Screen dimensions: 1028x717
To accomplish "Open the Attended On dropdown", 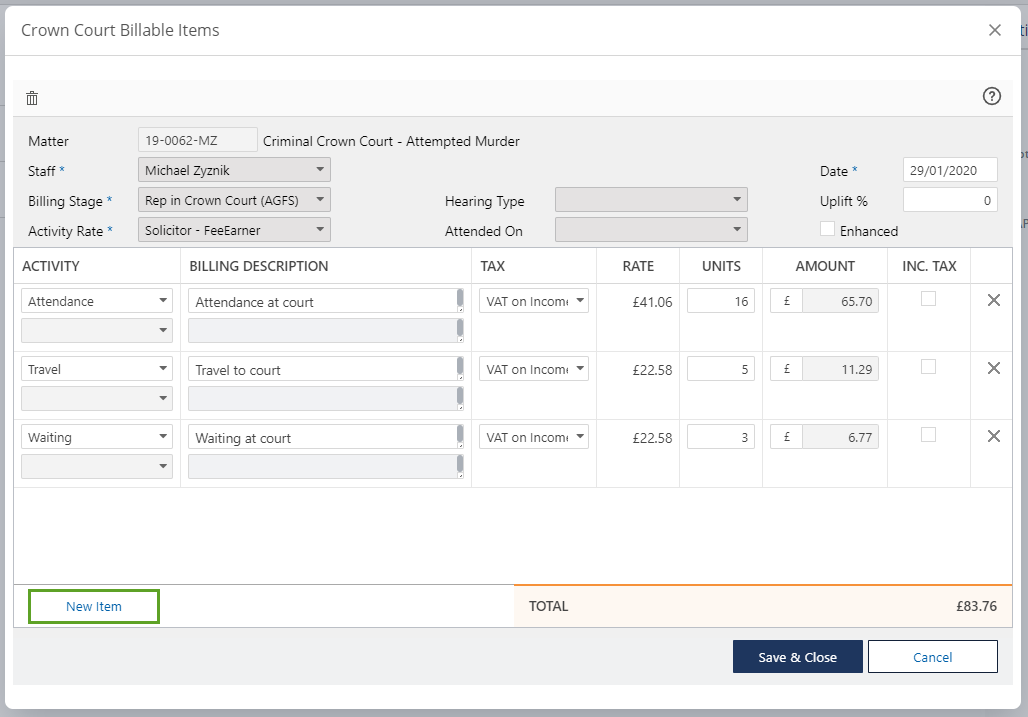I will point(651,230).
